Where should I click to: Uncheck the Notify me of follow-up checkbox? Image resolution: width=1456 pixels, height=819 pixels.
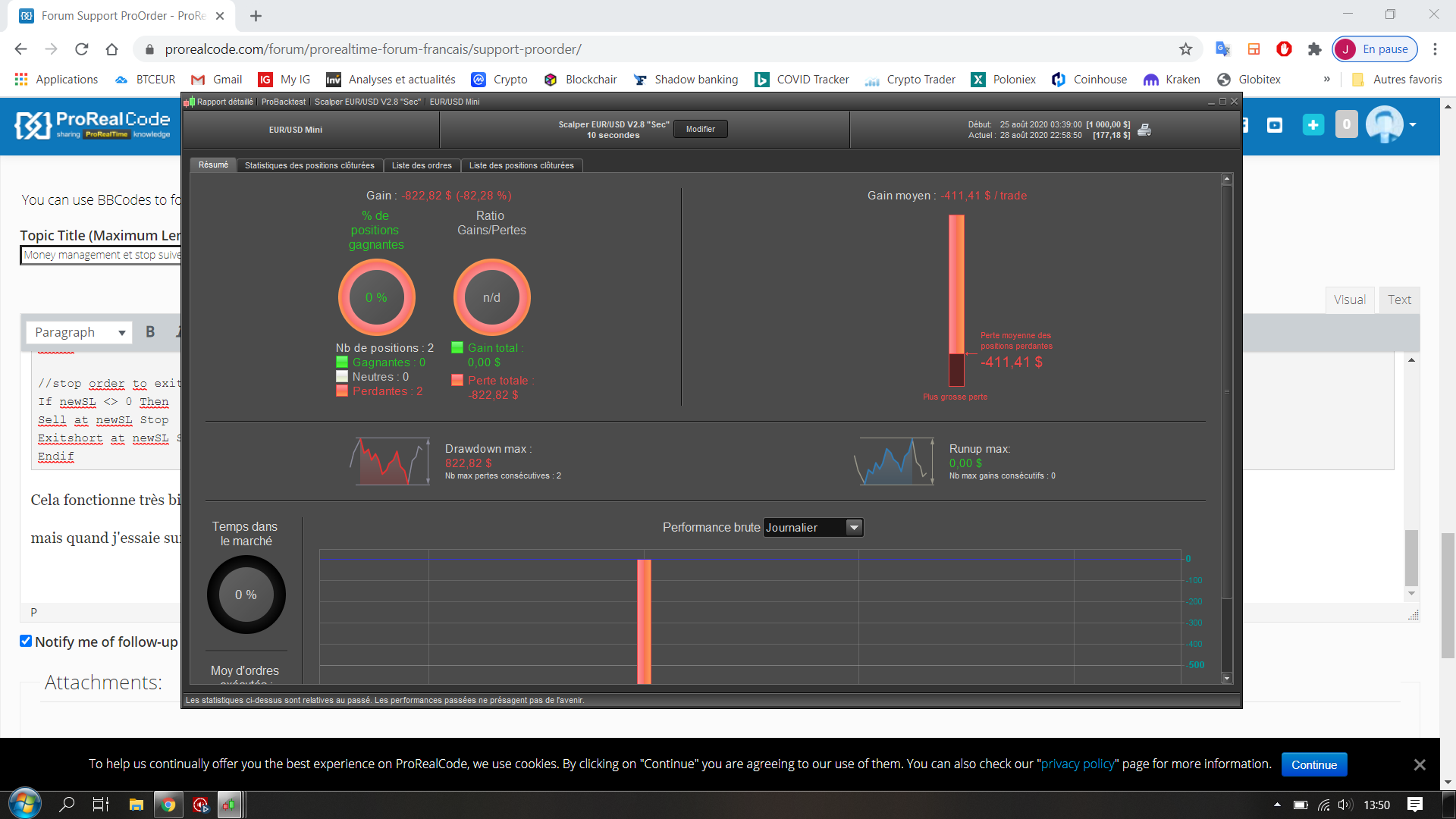tap(26, 642)
